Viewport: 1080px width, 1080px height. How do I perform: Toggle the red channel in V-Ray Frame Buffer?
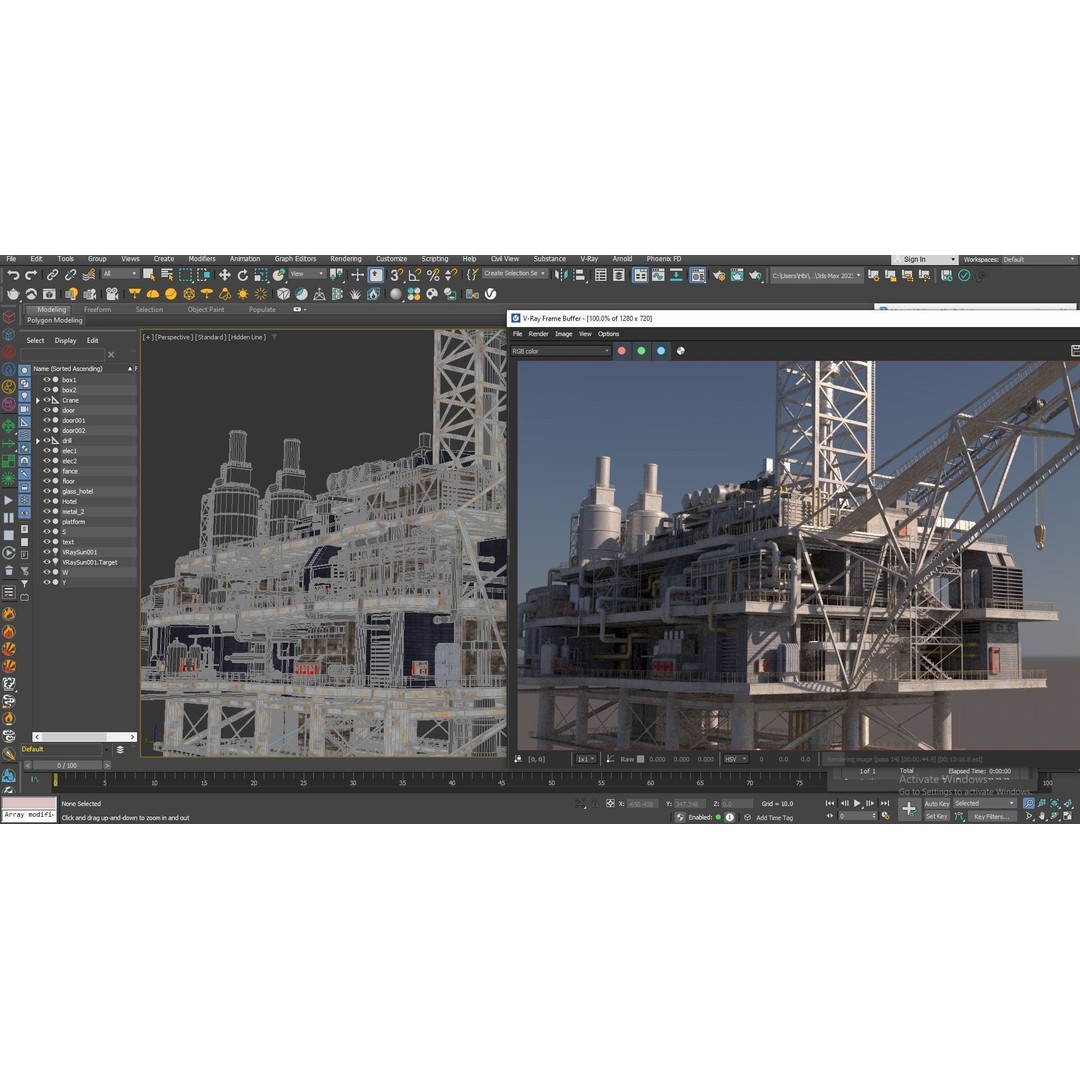click(x=620, y=351)
